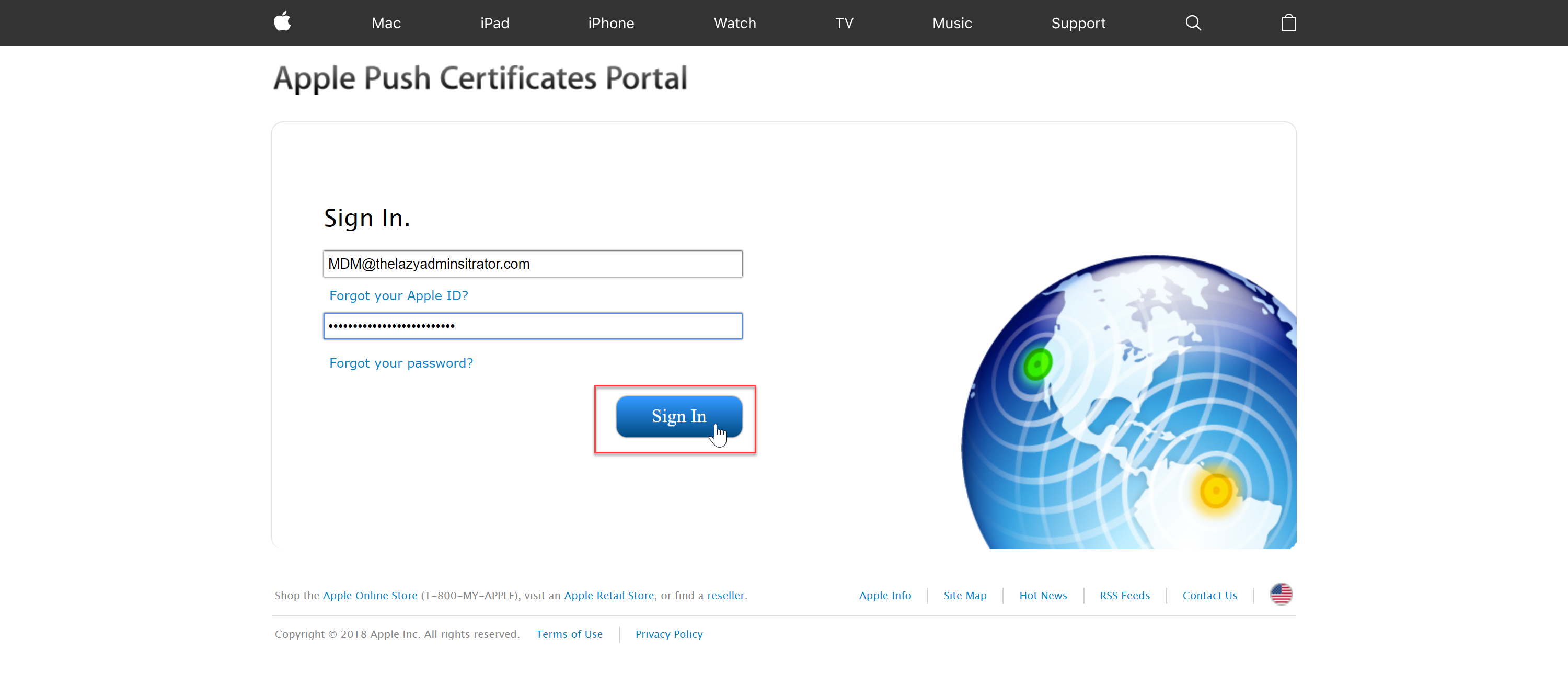
Task: Open Apple Info footer link
Action: 885,596
